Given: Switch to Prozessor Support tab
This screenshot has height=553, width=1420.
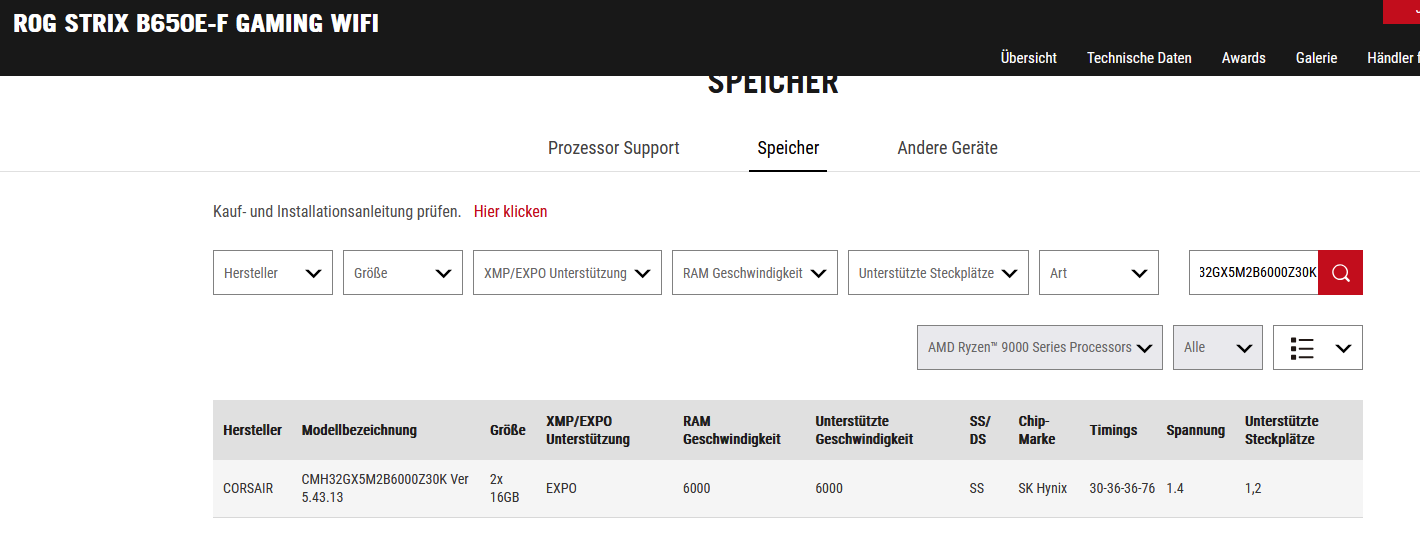Looking at the screenshot, I should tap(613, 148).
